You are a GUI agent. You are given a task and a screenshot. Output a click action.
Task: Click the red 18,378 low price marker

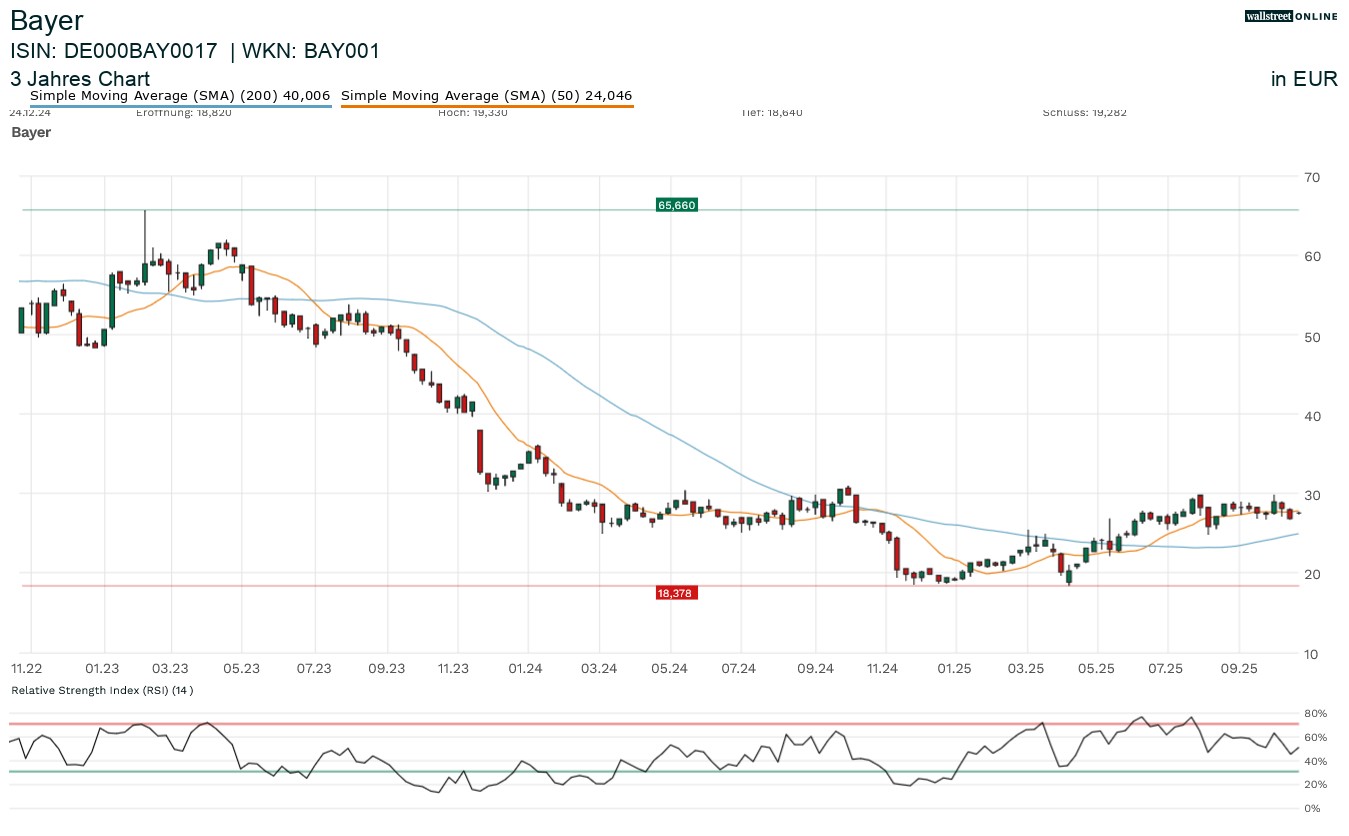[x=676, y=593]
